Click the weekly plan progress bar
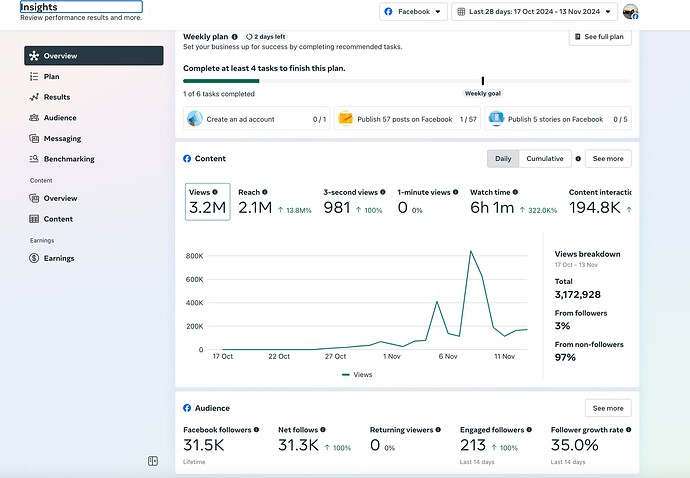Image resolution: width=690 pixels, height=478 pixels. coord(407,81)
